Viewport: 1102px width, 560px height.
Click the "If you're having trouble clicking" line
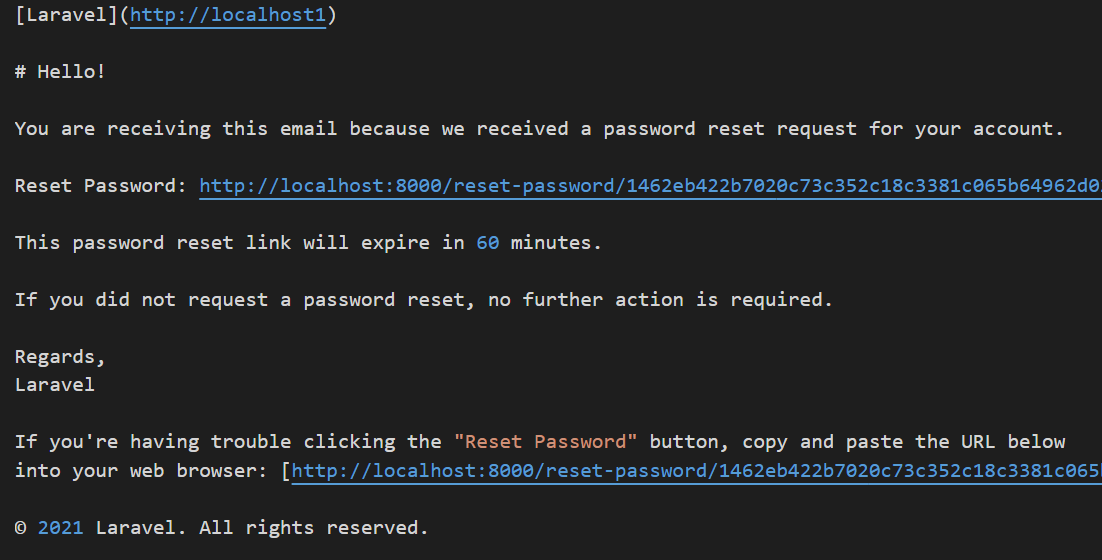pos(540,442)
